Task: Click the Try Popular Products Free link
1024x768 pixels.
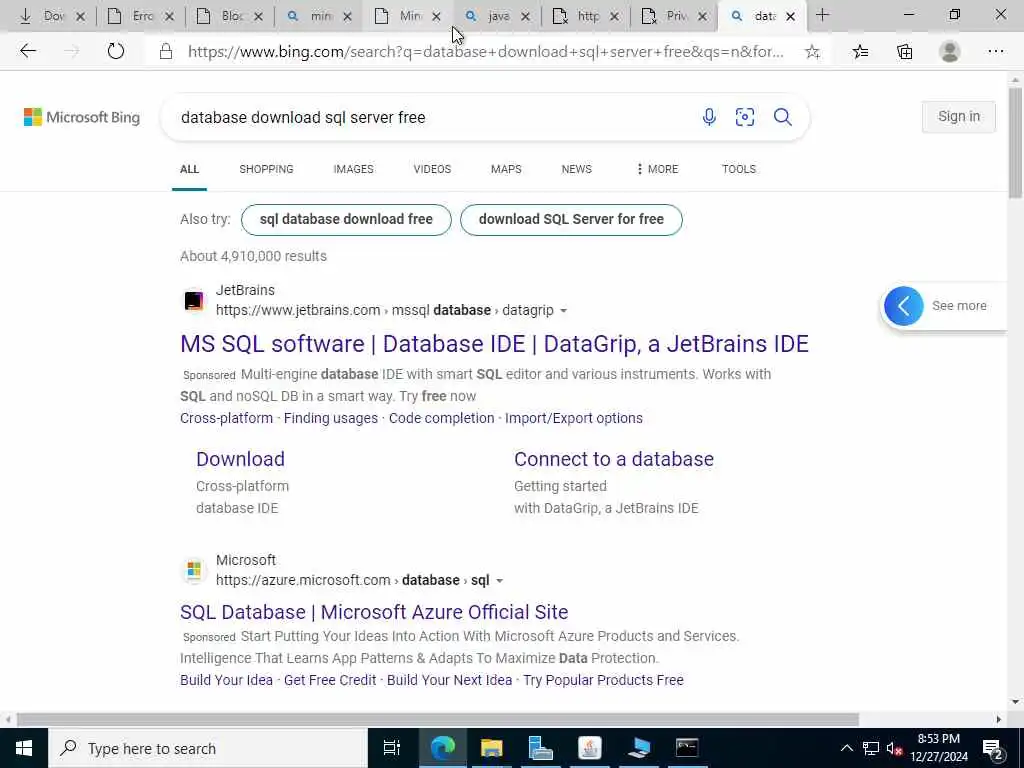Action: (x=603, y=680)
